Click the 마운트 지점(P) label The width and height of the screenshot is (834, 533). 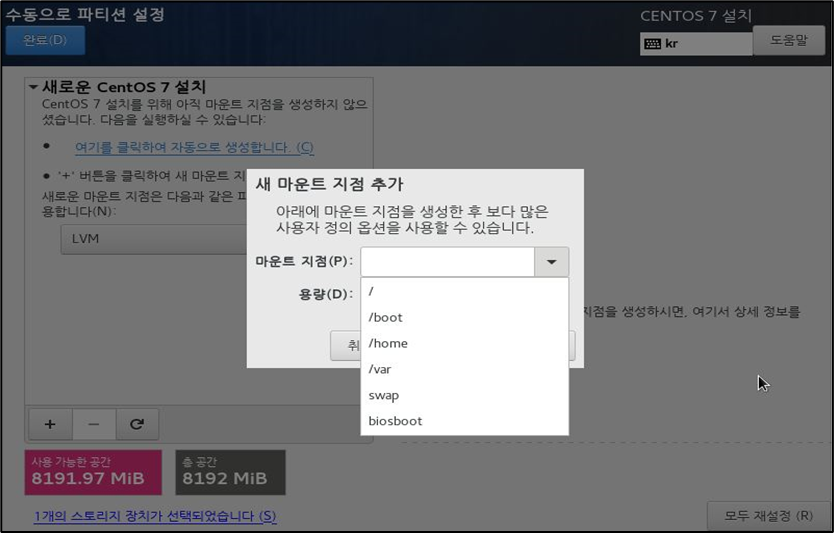click(x=304, y=262)
